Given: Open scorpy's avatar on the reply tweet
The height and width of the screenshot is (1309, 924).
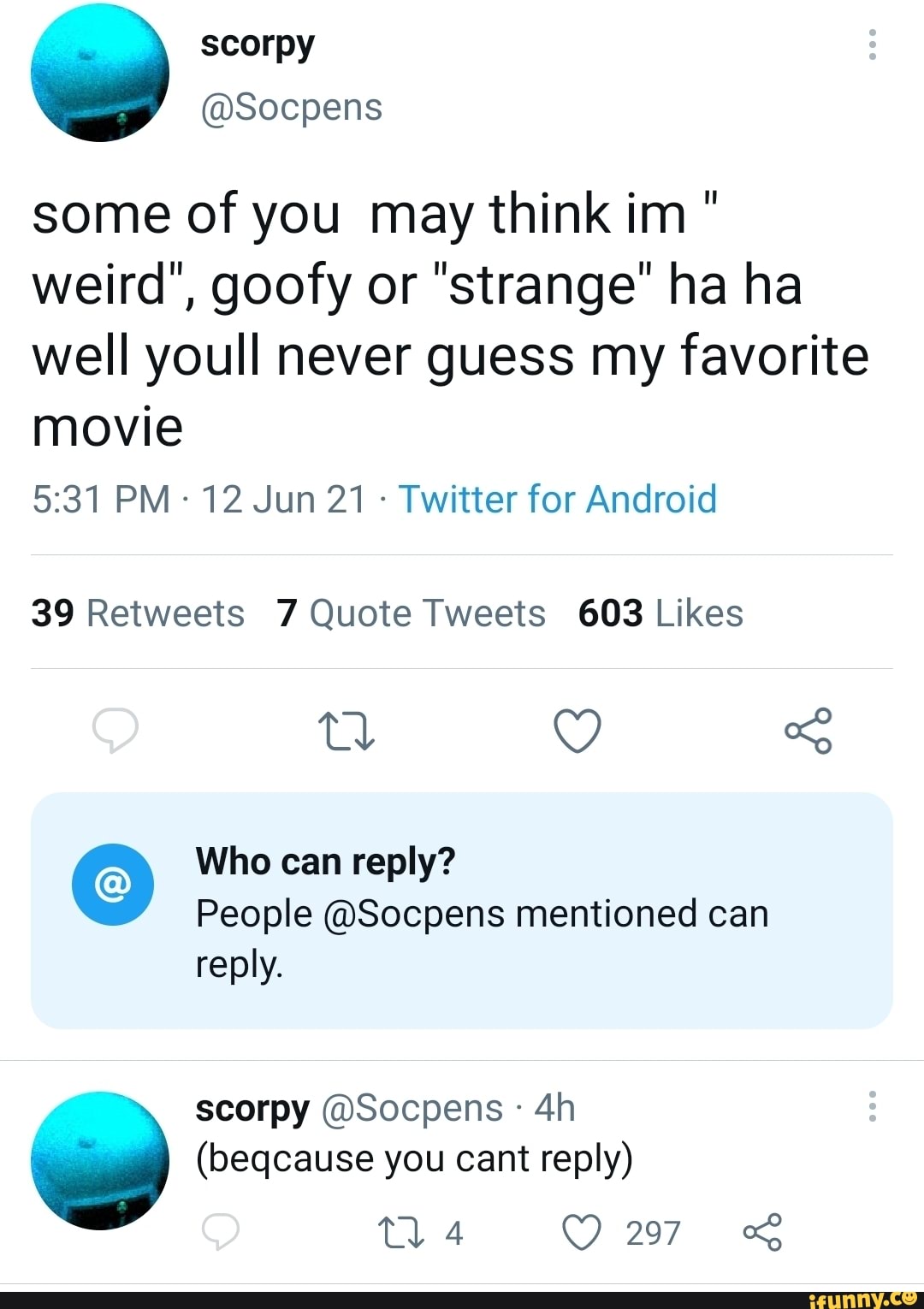Looking at the screenshot, I should 100,1160.
